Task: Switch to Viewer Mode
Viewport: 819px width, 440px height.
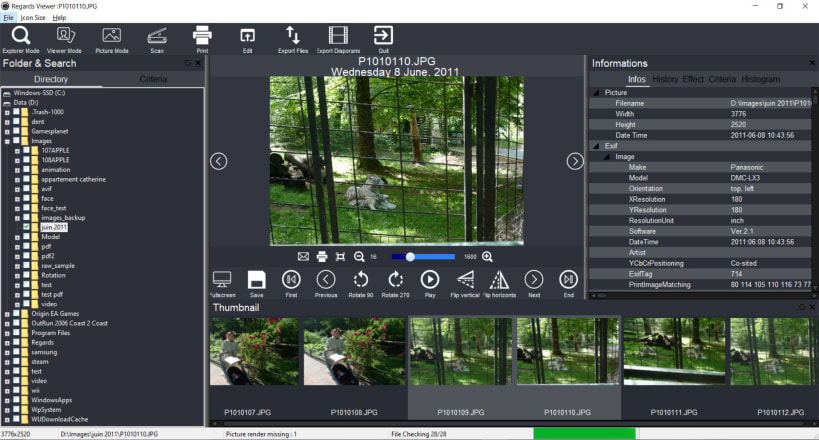Action: 64,40
